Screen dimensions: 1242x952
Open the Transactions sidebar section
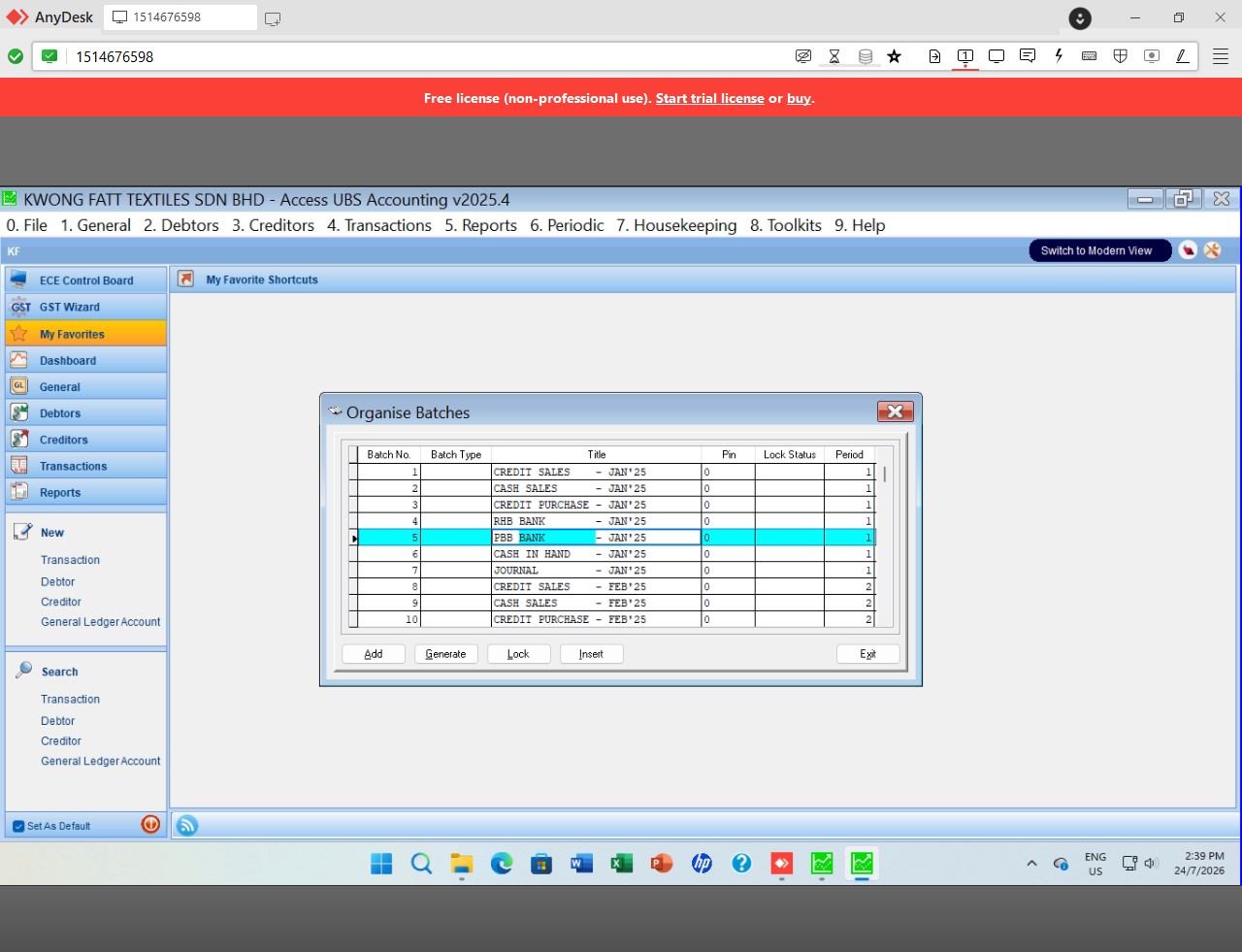(x=86, y=466)
